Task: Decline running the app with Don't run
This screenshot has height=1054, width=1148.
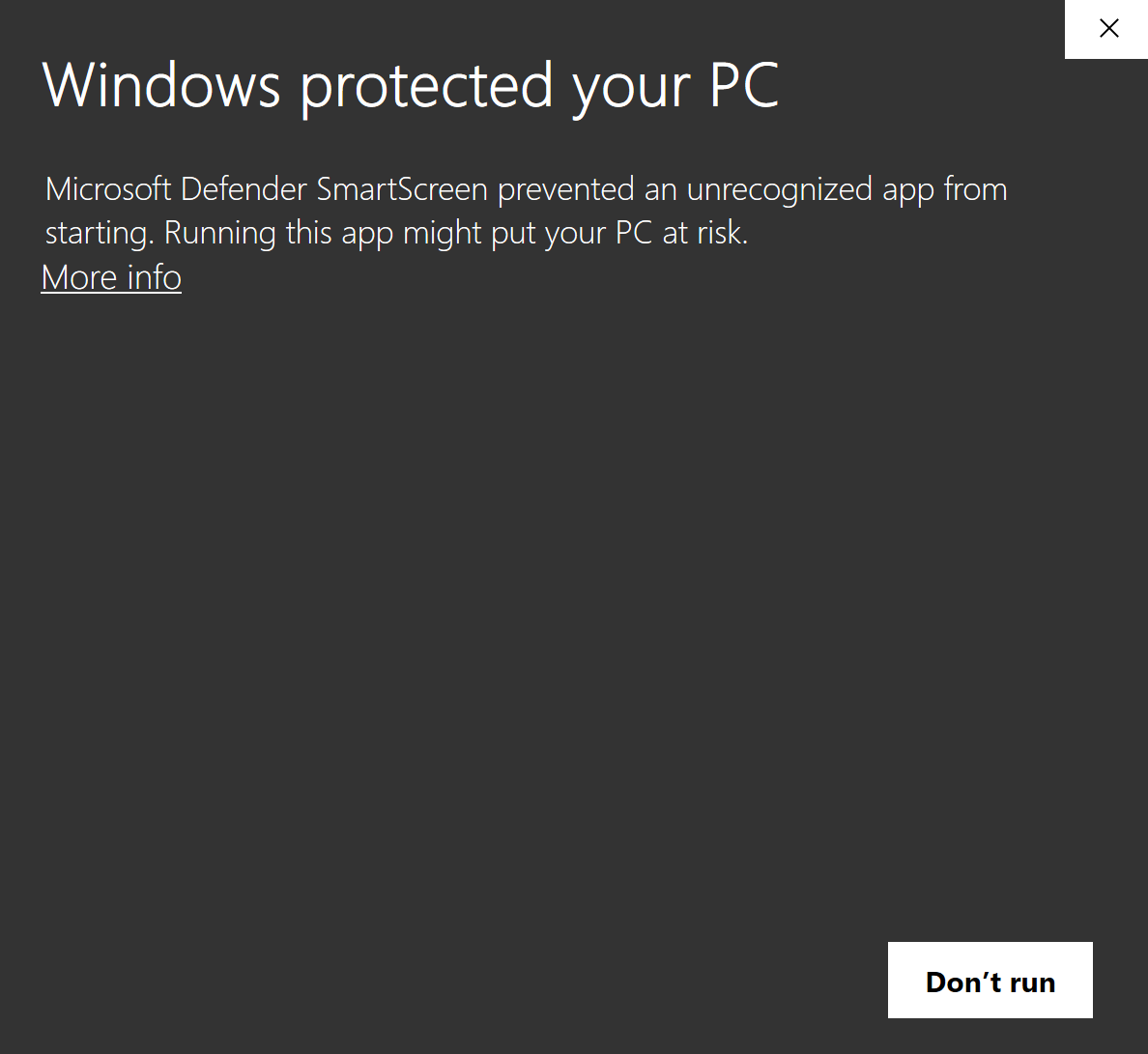Action: [x=990, y=981]
